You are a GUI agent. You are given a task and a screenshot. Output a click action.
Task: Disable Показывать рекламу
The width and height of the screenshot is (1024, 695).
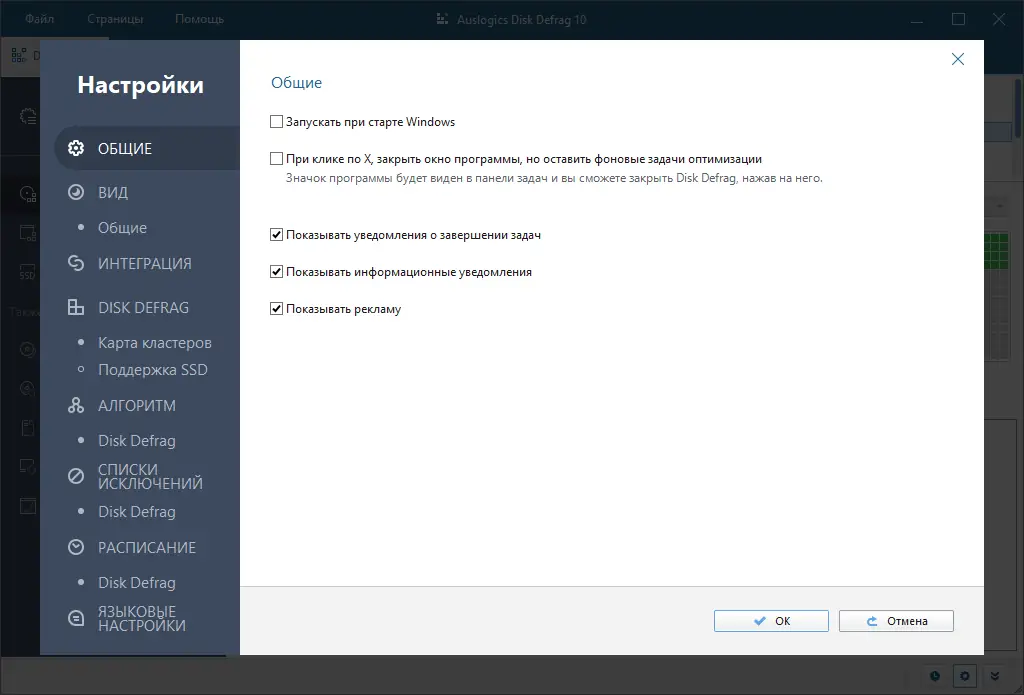coord(276,308)
